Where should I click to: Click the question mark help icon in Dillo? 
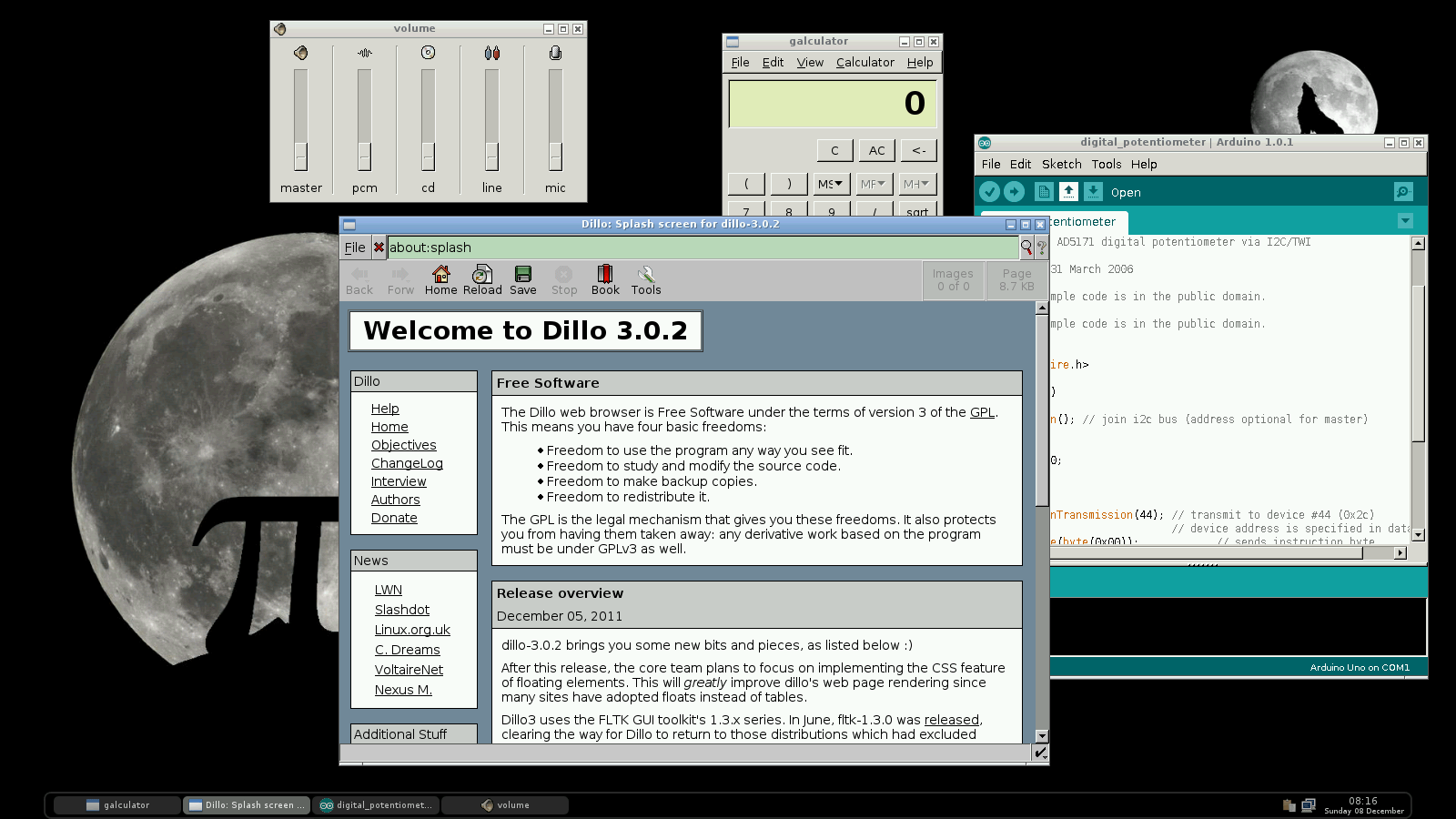(1041, 248)
